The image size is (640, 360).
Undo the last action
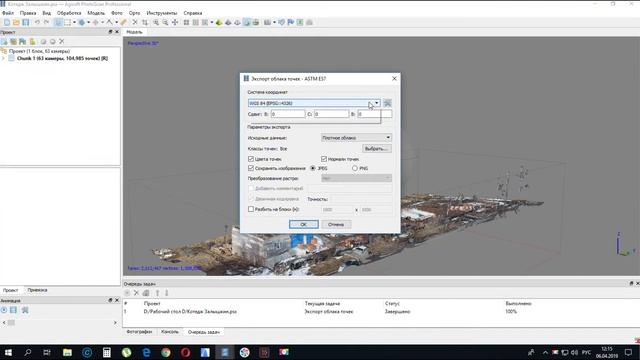pyautogui.click(x=37, y=22)
